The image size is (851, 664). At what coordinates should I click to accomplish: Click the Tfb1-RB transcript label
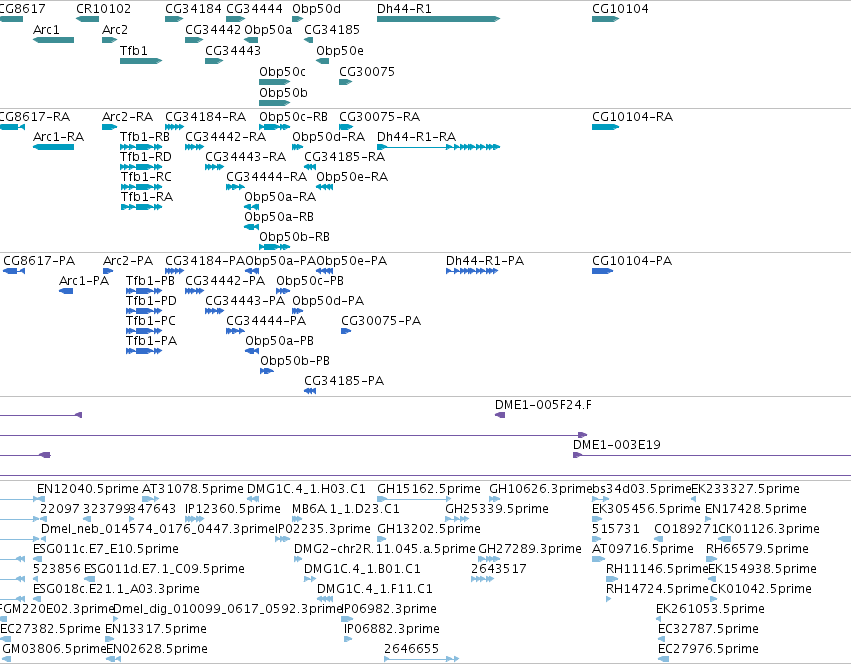(145, 137)
